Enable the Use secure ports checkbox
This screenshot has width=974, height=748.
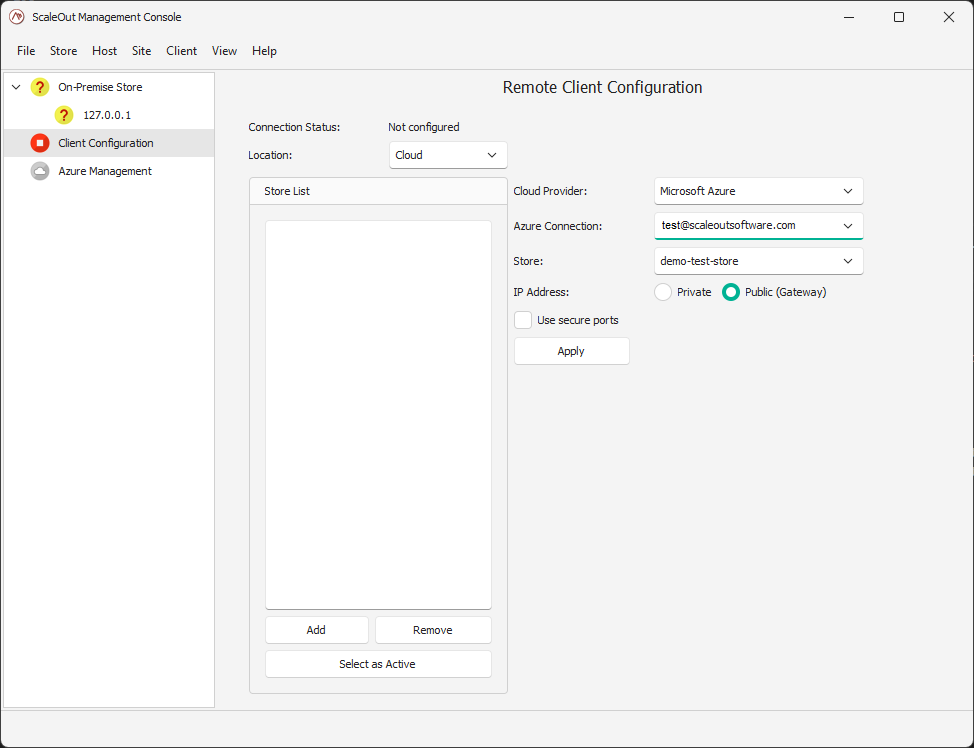point(523,320)
